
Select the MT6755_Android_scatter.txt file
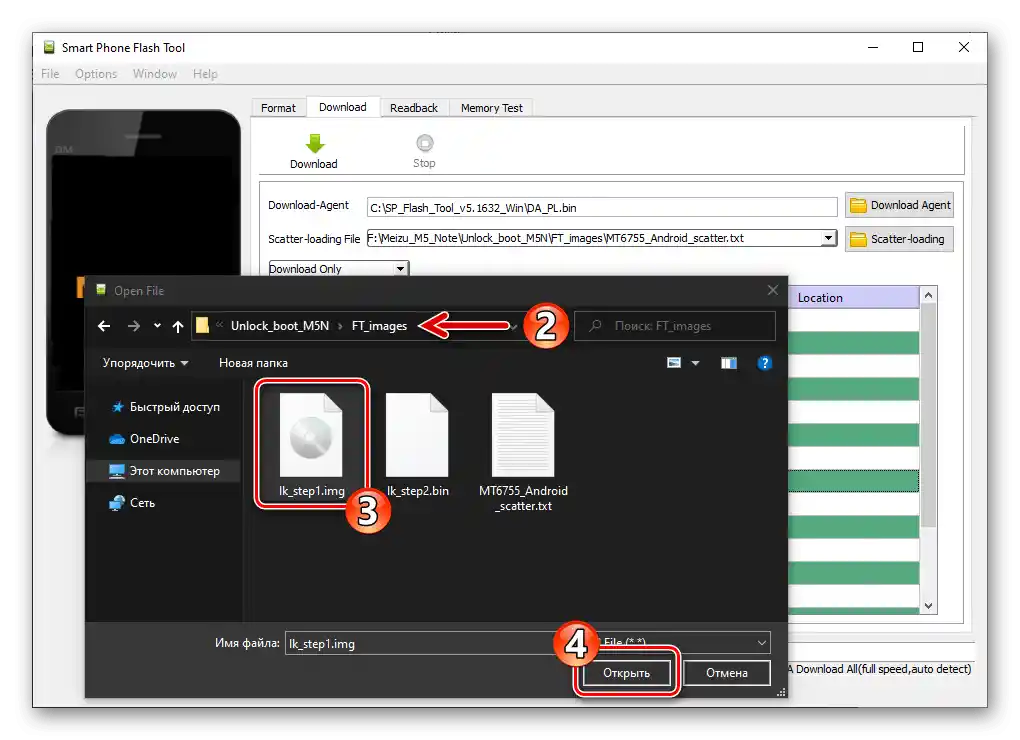pos(524,435)
